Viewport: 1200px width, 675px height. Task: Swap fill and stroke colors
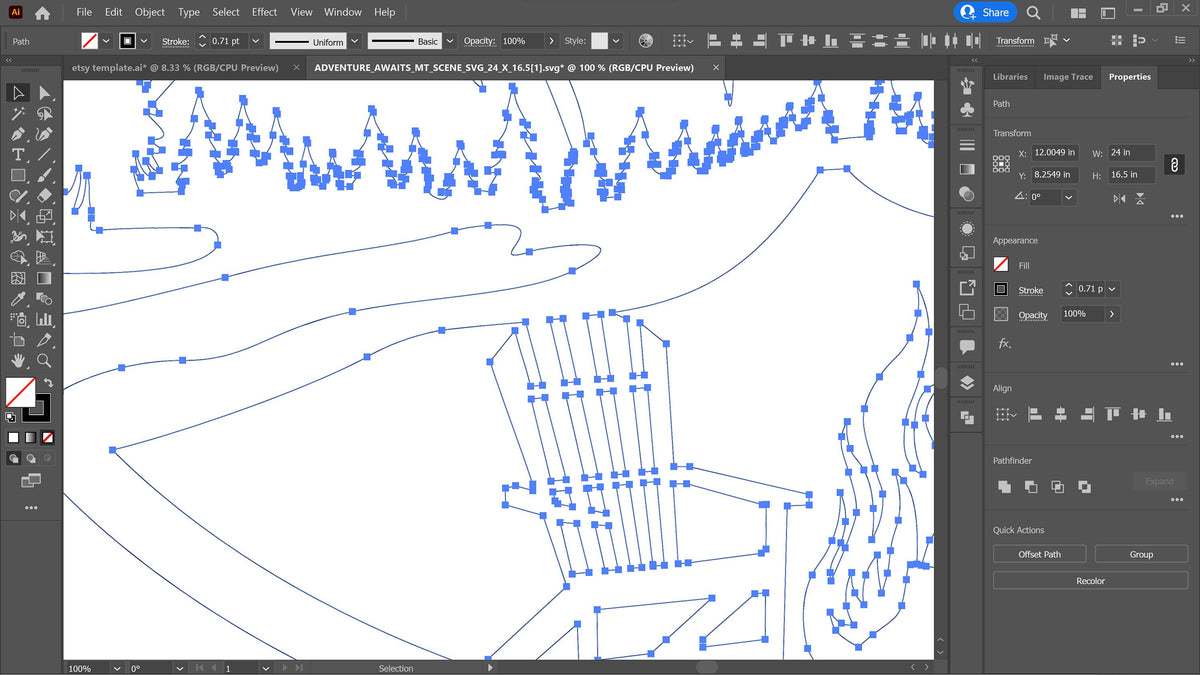[48, 383]
